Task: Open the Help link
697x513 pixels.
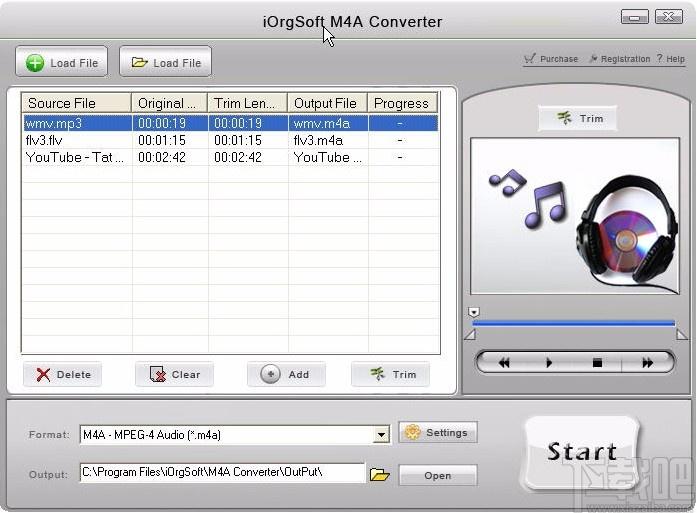Action: click(671, 59)
